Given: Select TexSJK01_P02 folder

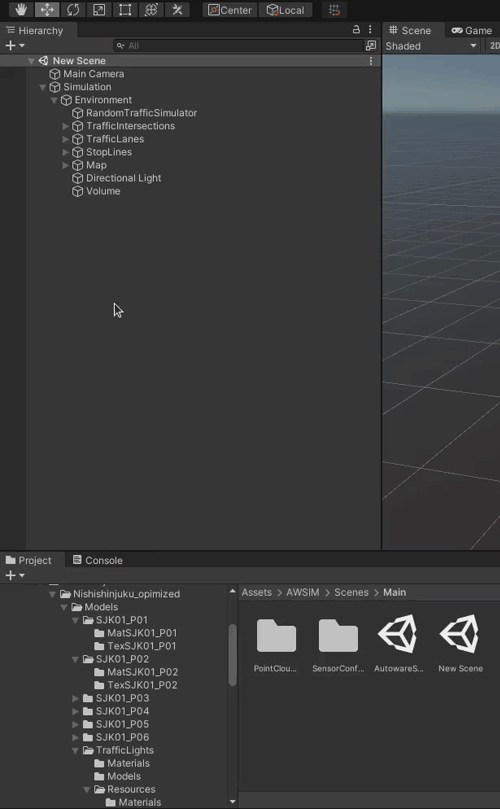Looking at the screenshot, I should point(136,685).
